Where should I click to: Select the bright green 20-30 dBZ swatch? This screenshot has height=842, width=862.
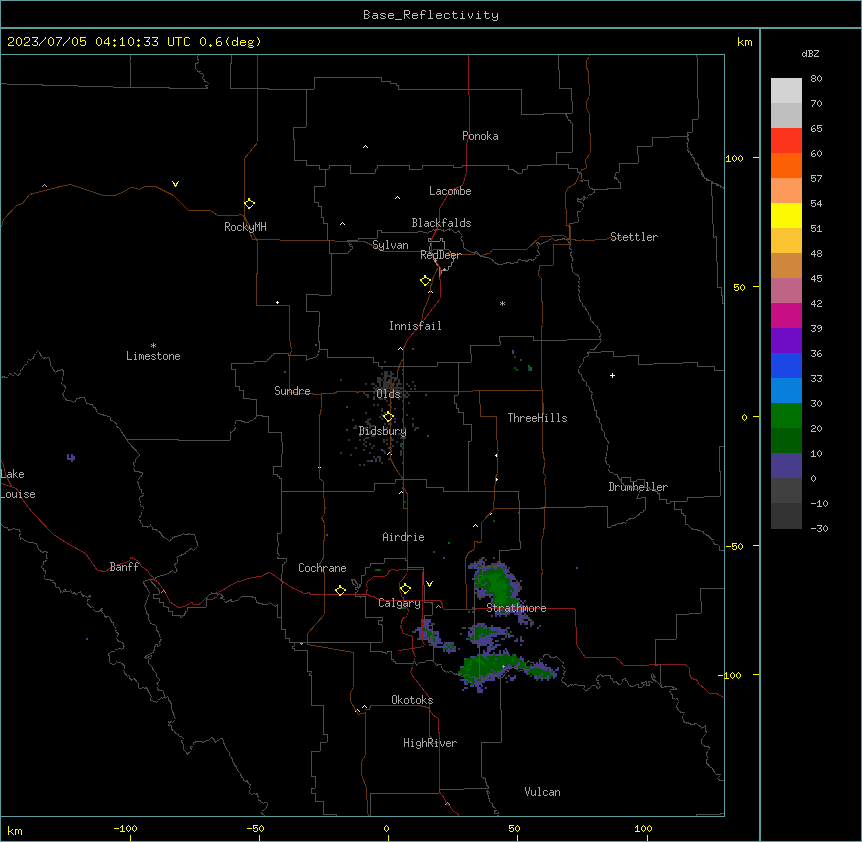786,416
